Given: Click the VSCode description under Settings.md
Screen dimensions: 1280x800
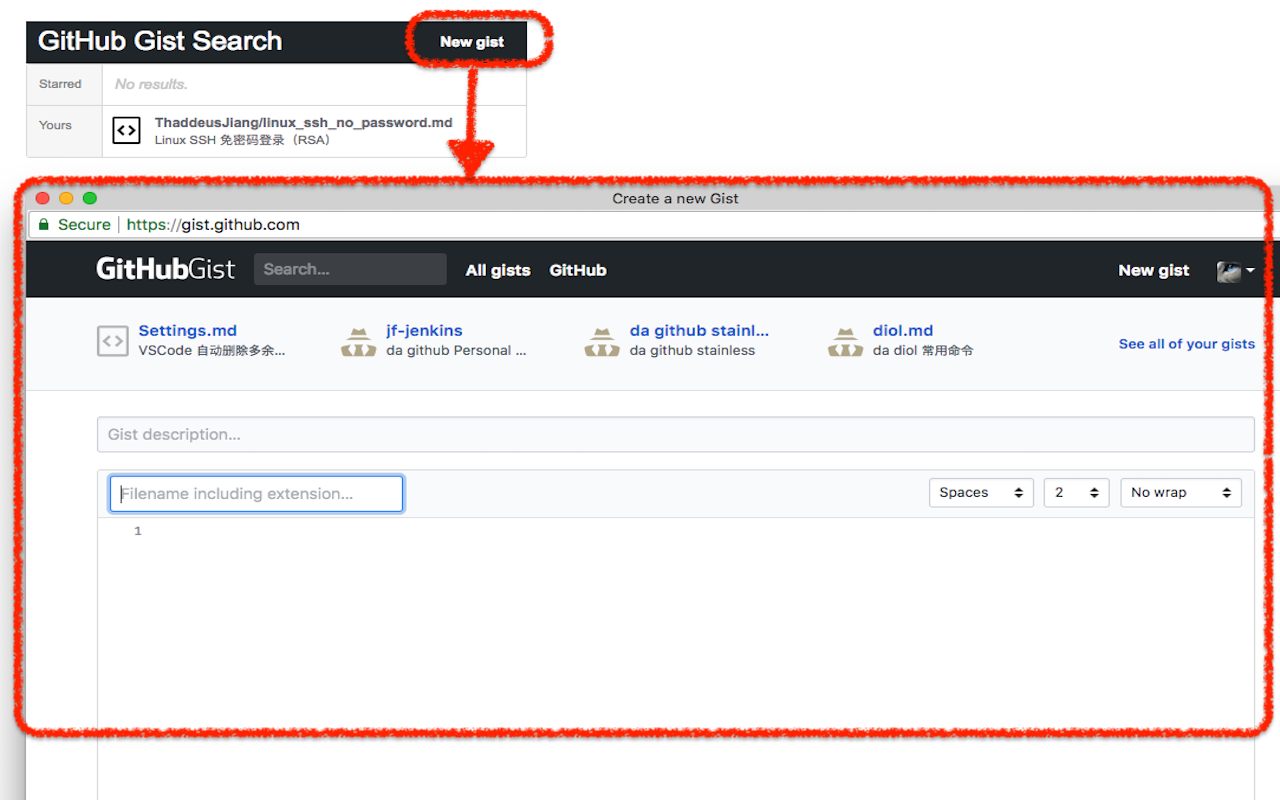Looking at the screenshot, I should (212, 350).
